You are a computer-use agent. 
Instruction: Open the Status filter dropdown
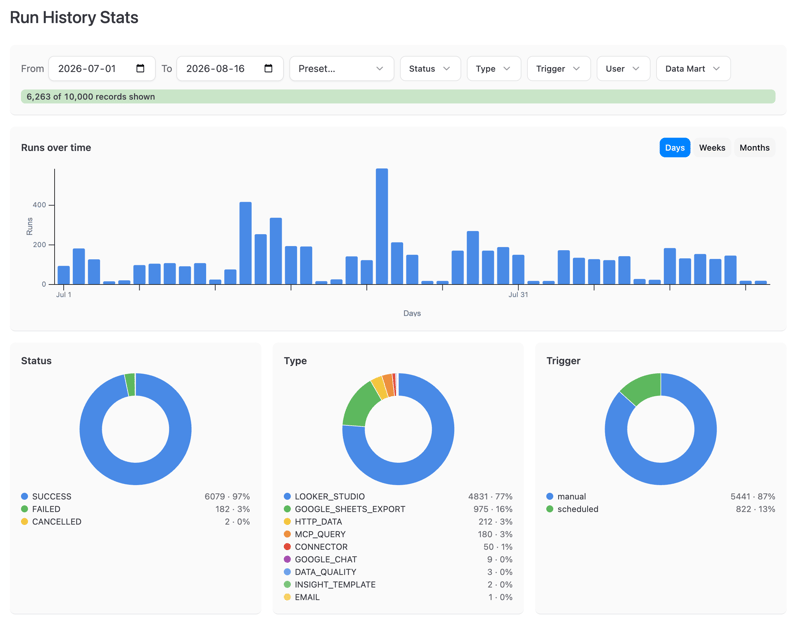(430, 68)
